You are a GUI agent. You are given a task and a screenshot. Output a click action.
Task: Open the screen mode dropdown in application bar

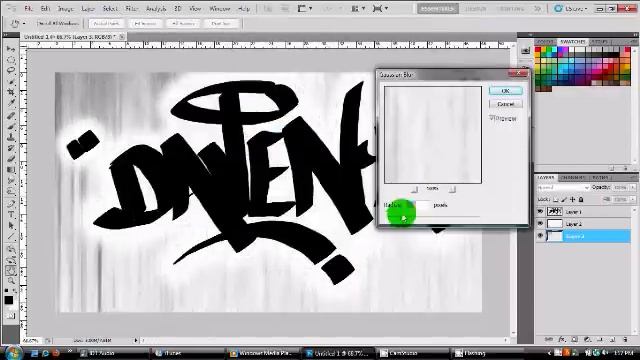click(x=380, y=9)
